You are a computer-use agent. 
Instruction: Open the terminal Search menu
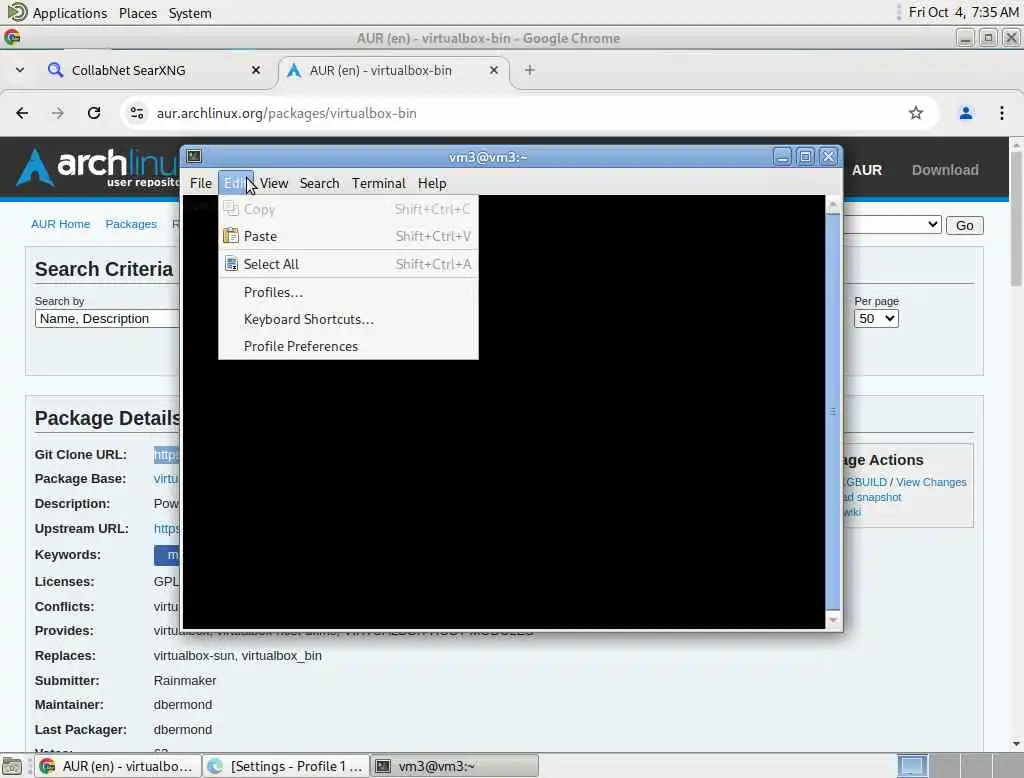point(319,183)
